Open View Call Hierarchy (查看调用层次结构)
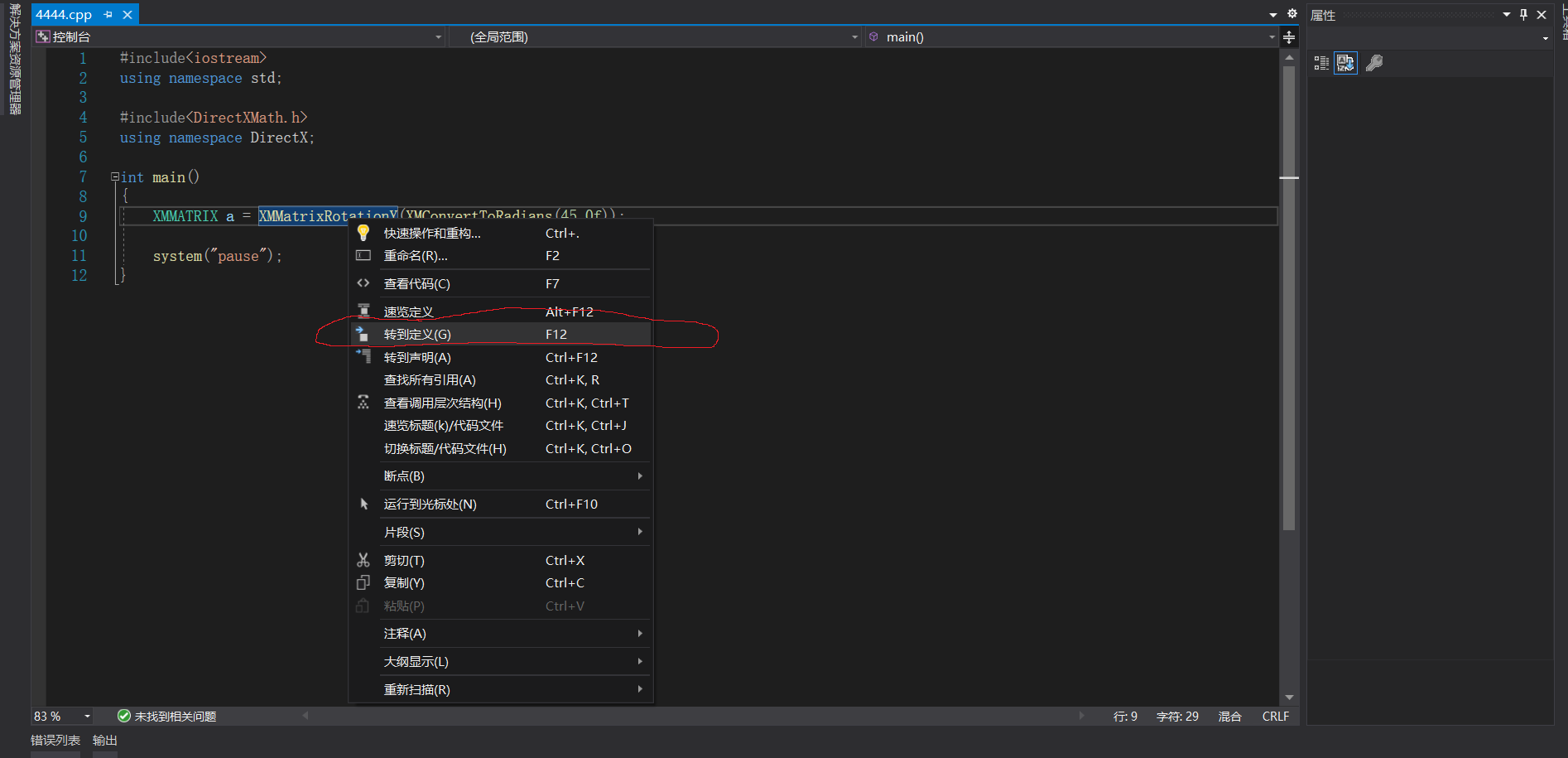This screenshot has width=1568, height=758. coord(501,403)
